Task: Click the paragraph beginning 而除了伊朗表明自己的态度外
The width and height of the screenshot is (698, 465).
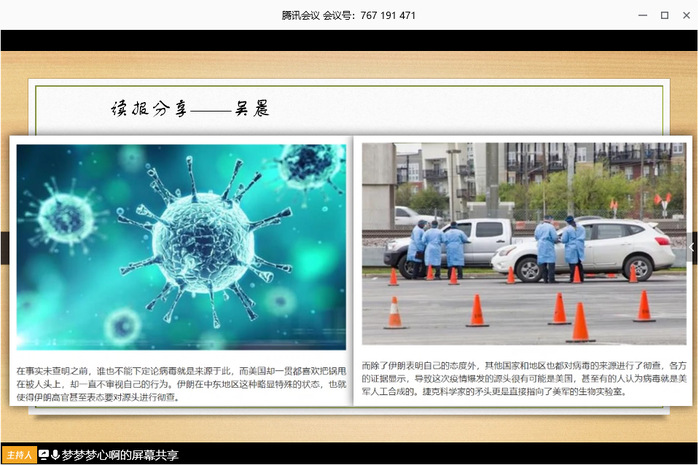Action: tap(523, 378)
